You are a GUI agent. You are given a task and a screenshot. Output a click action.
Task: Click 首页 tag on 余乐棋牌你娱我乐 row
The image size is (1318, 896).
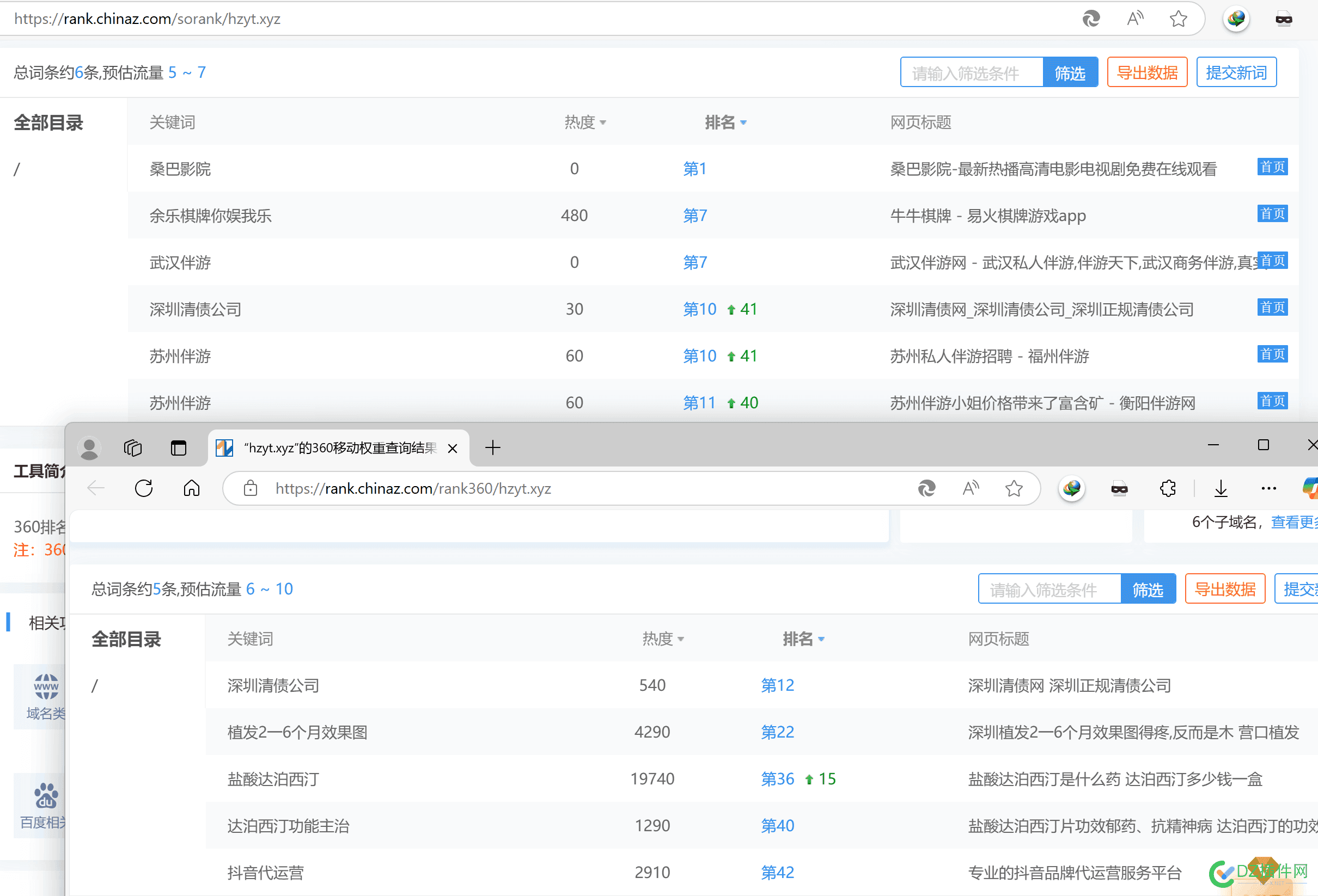point(1272,214)
